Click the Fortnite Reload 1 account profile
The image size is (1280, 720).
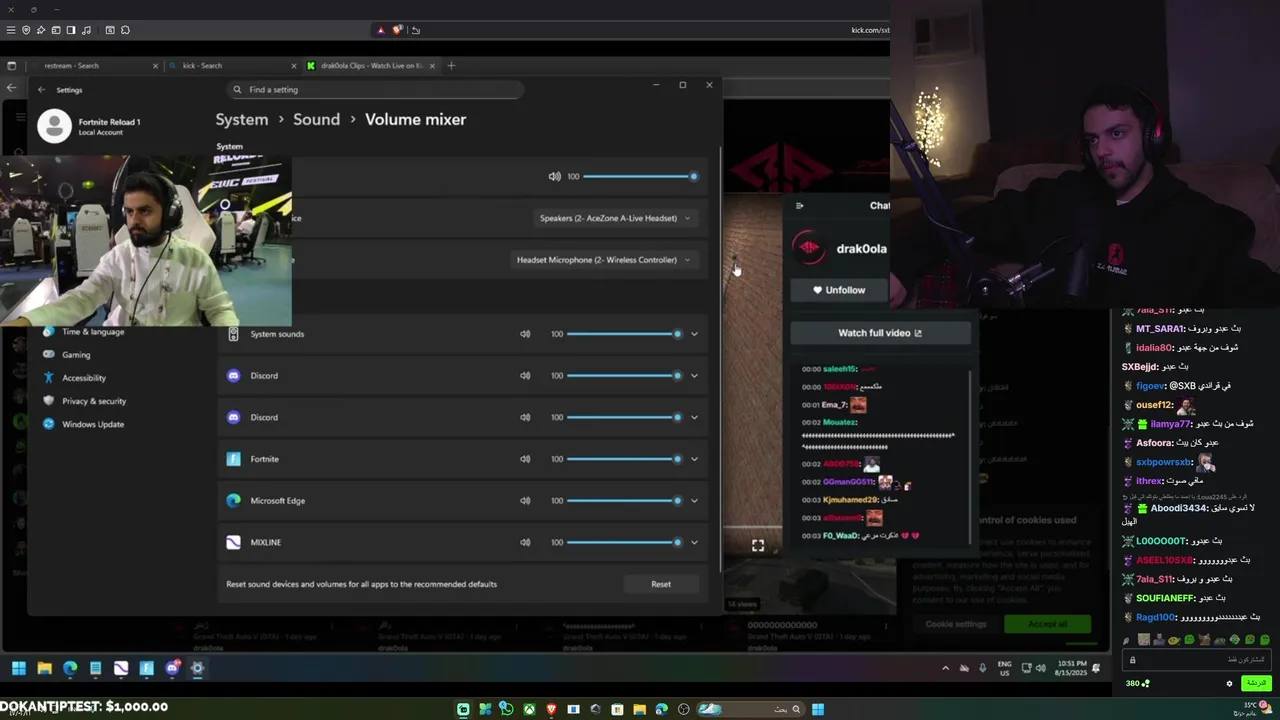(90, 126)
